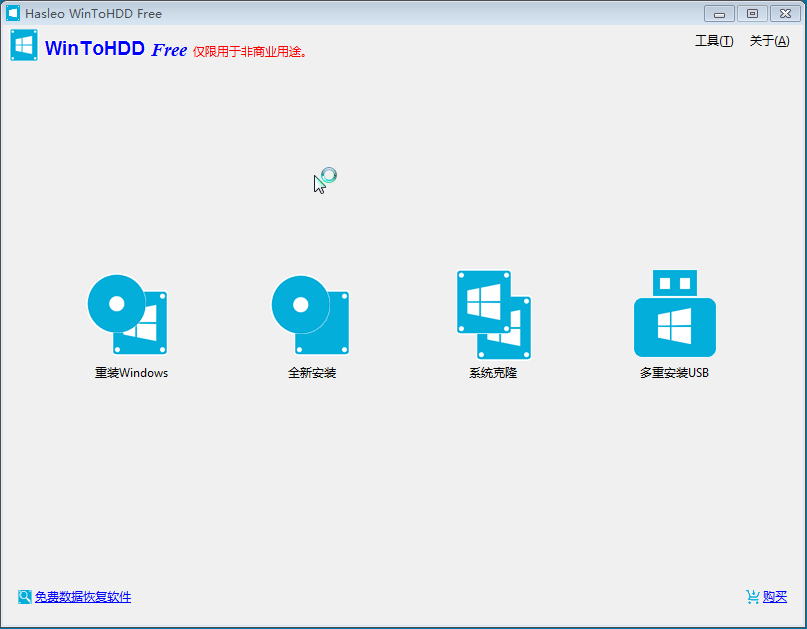Click the WinToHDD logo in the header
Screen dimensions: 807x629
click(x=25, y=46)
